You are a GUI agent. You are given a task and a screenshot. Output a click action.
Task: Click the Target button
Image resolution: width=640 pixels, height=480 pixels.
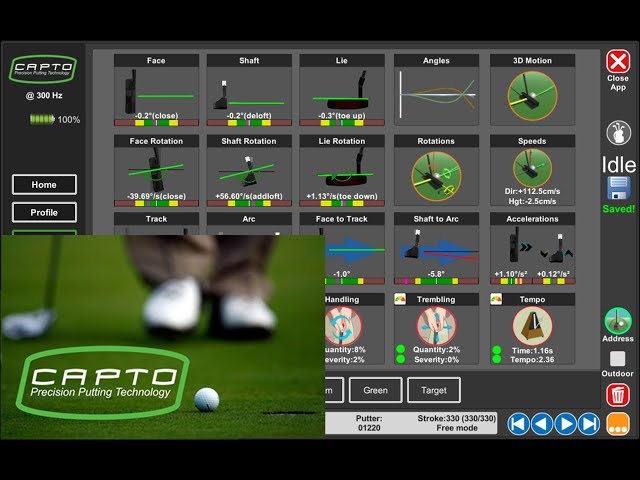click(x=434, y=390)
